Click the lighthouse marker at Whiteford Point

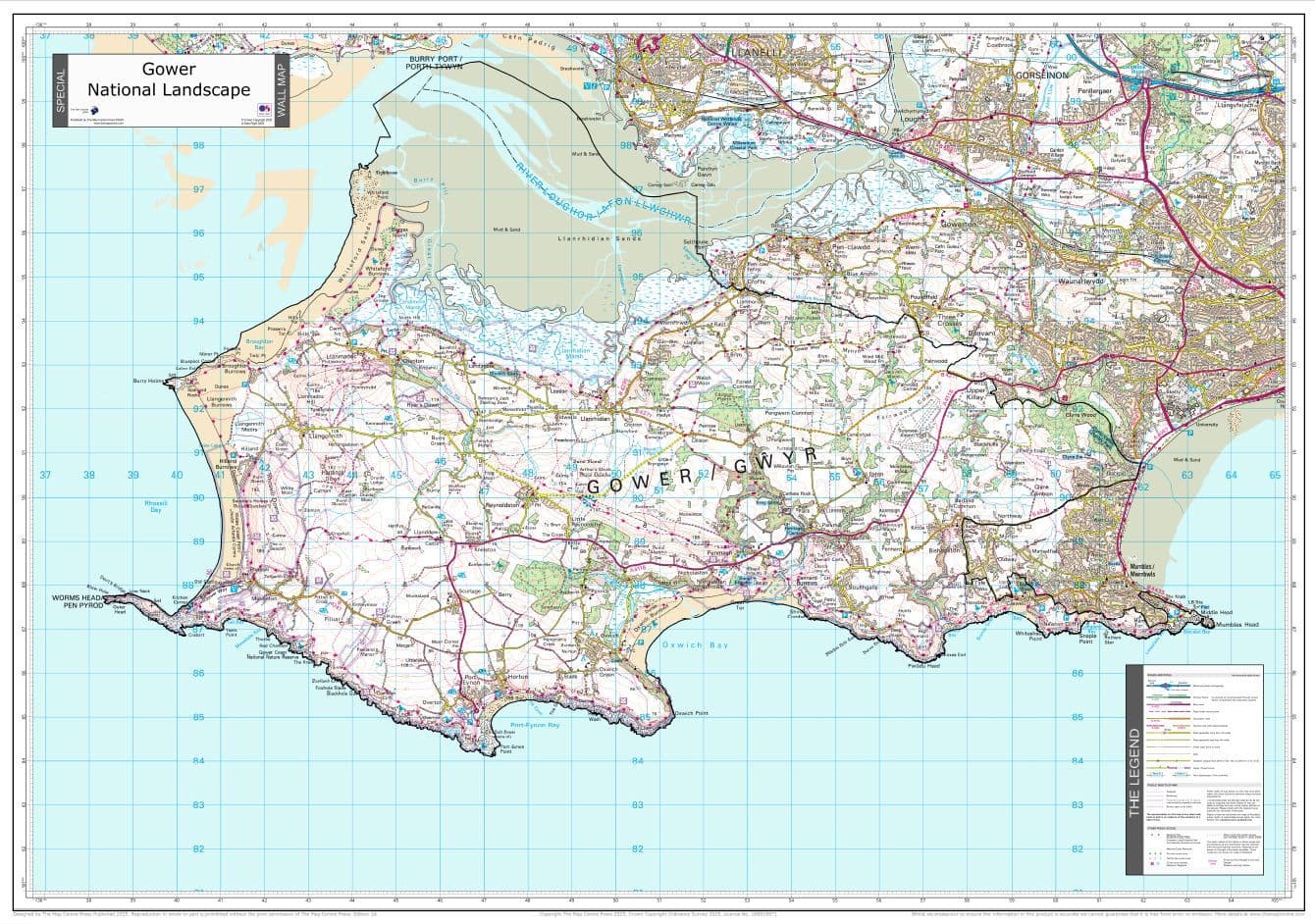pos(370,174)
